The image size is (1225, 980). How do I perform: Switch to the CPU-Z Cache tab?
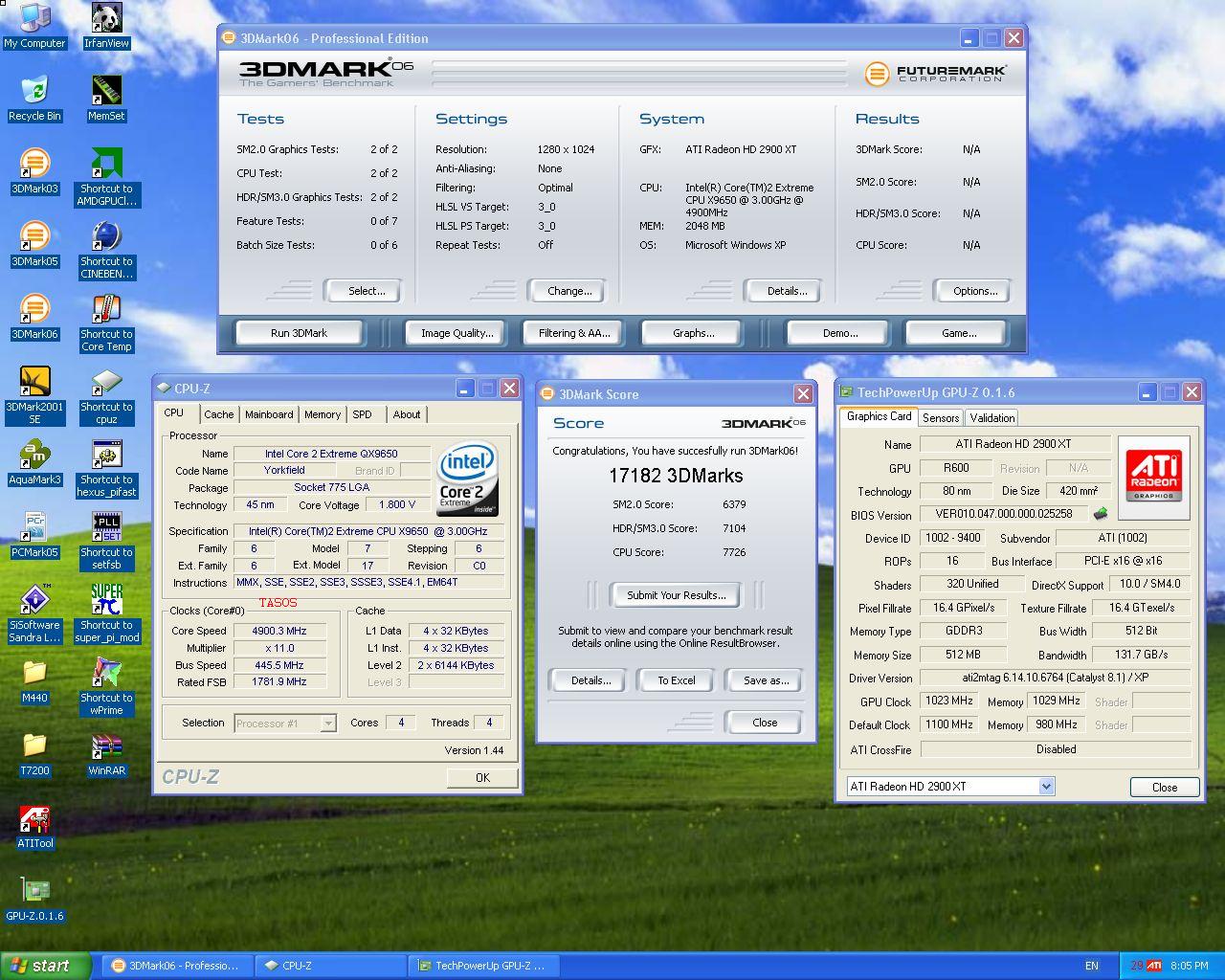pos(218,414)
